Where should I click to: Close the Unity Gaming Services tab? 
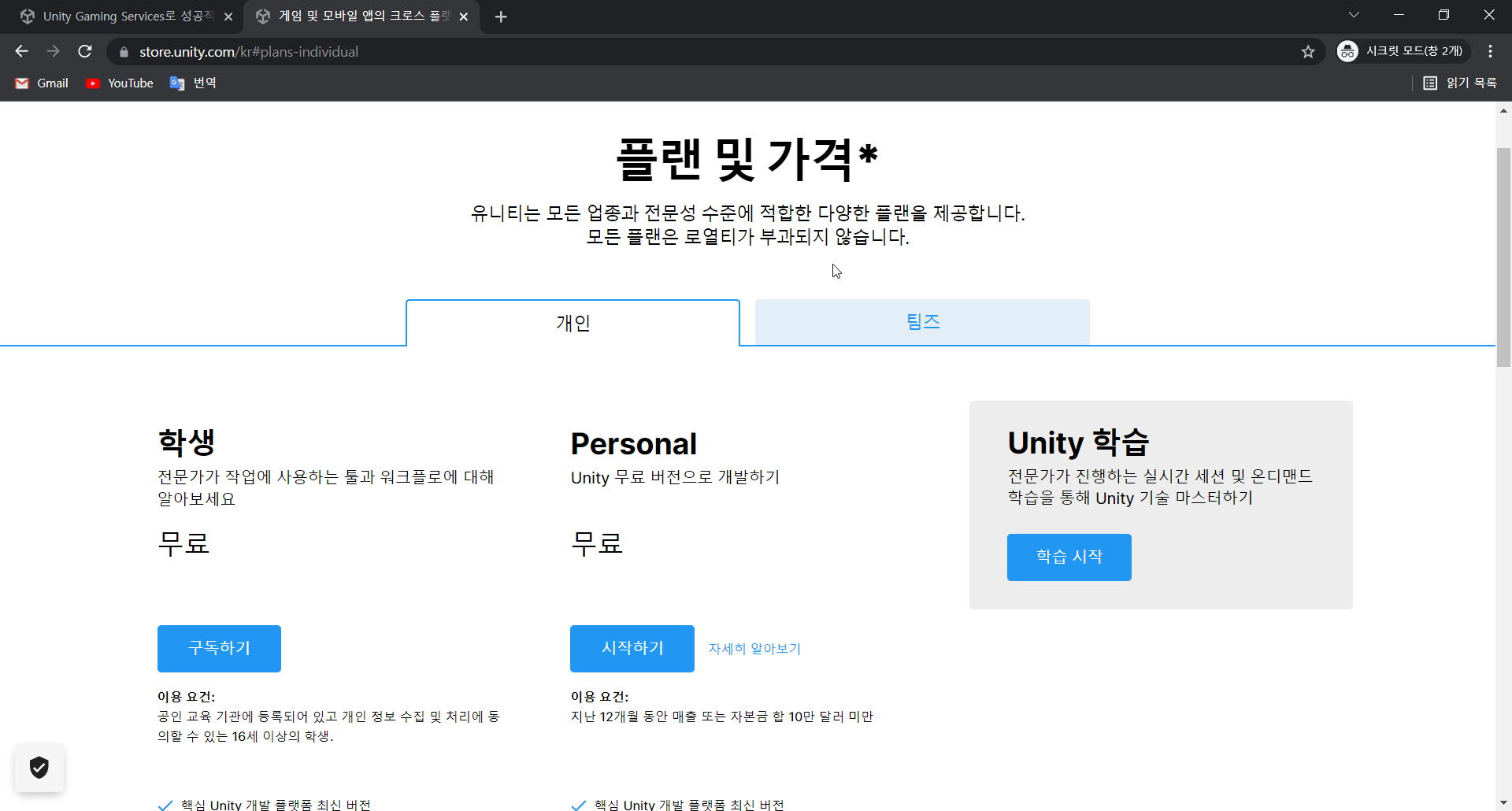coord(228,17)
